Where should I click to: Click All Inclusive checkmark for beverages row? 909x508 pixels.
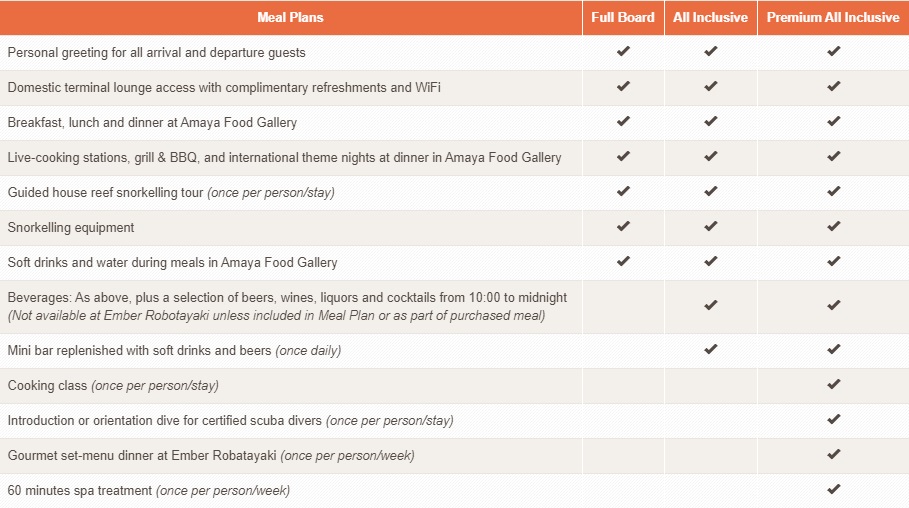point(710,306)
